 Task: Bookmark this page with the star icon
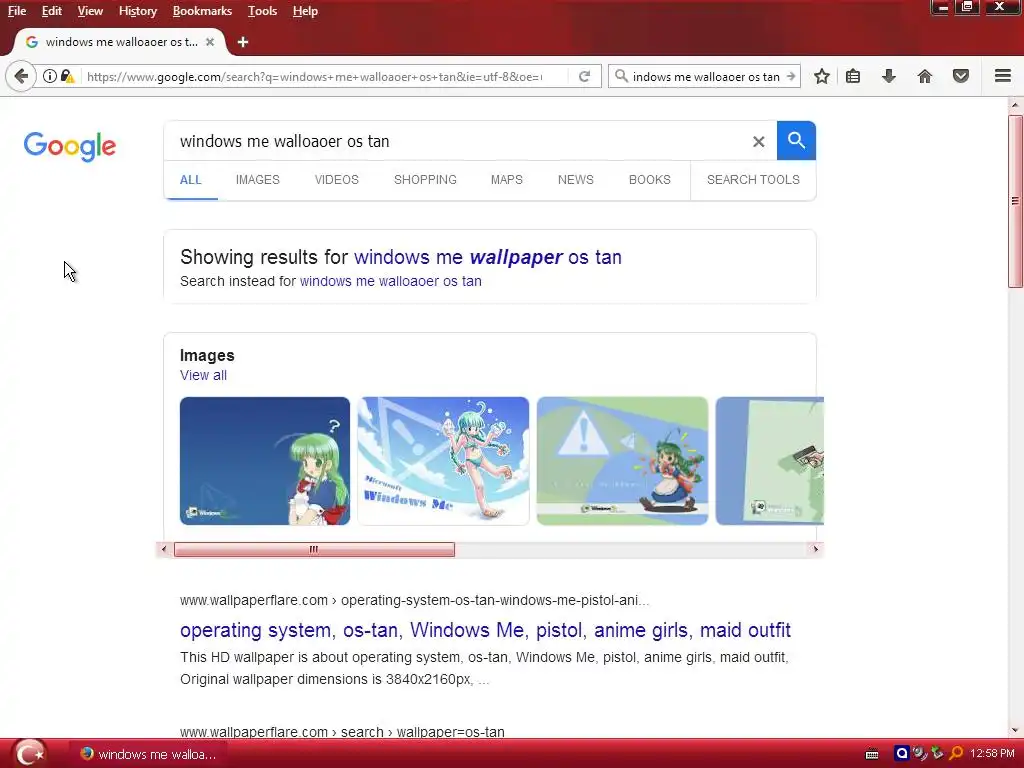click(822, 76)
